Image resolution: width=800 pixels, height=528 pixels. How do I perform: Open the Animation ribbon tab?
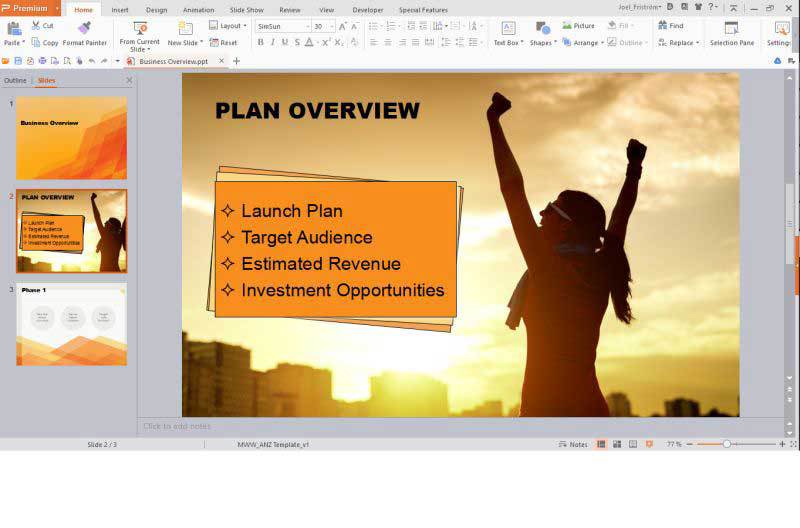click(x=198, y=9)
